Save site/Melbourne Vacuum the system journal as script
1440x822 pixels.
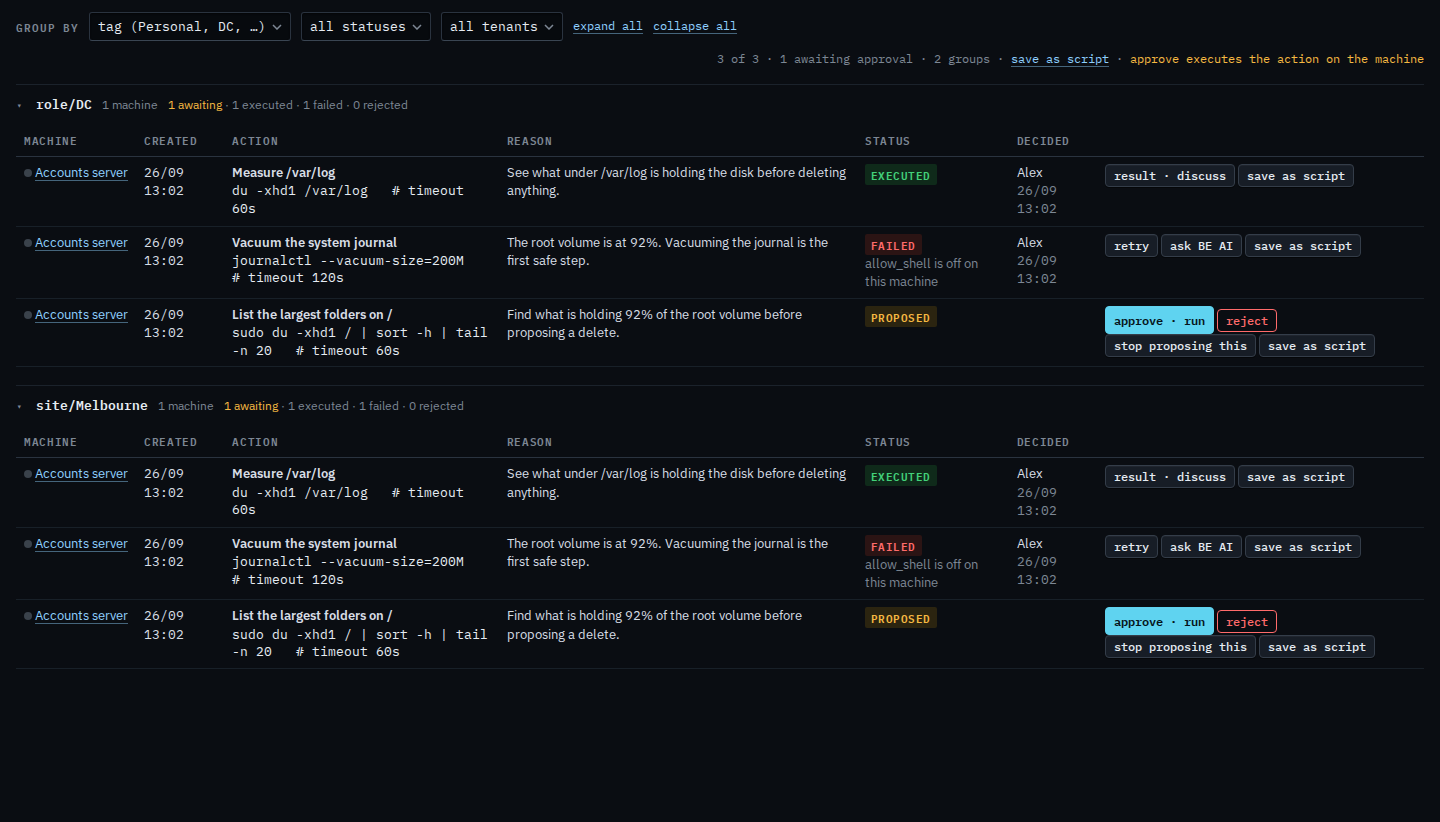pos(1303,547)
